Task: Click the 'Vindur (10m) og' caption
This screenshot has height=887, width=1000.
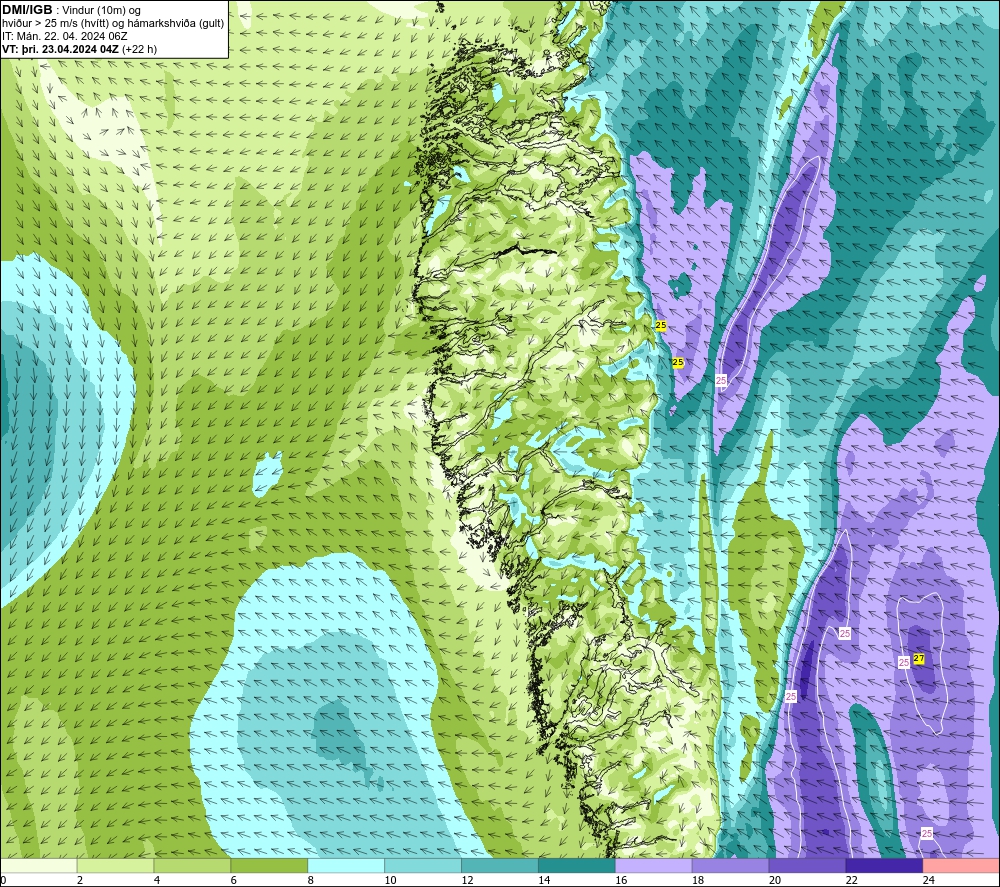Action: tap(101, 10)
